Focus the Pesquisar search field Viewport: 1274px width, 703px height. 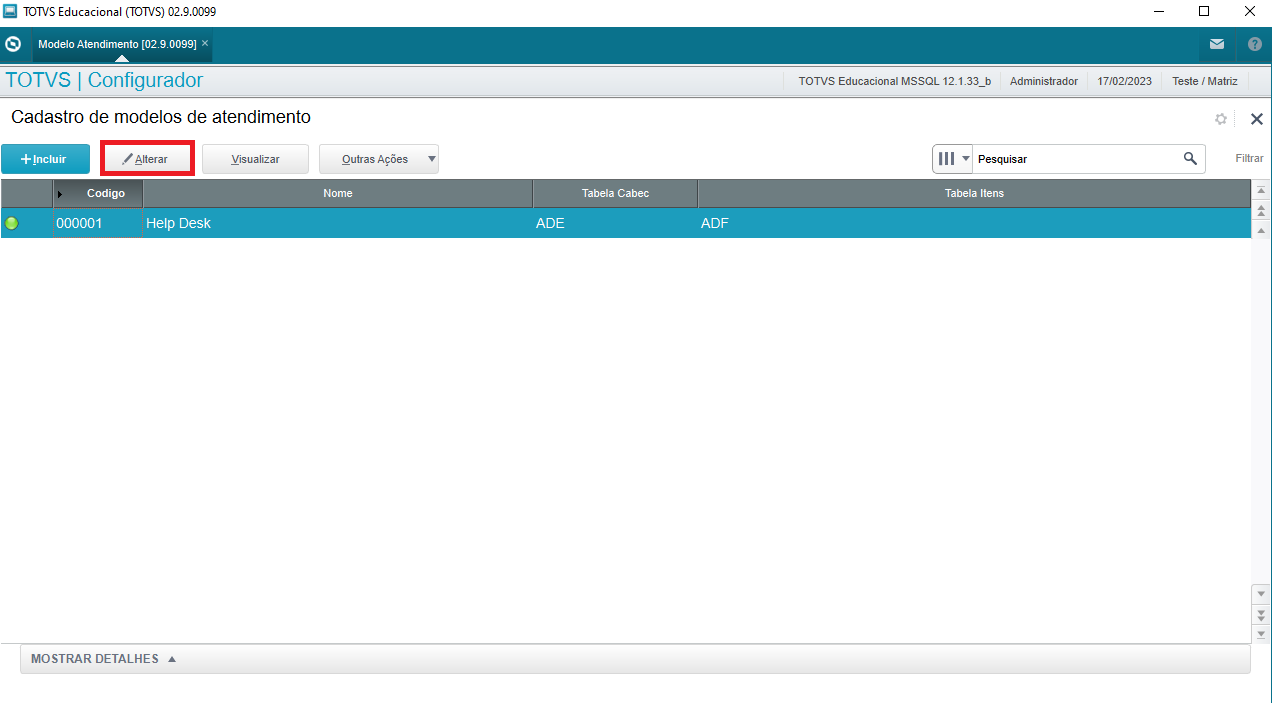[x=1076, y=158]
